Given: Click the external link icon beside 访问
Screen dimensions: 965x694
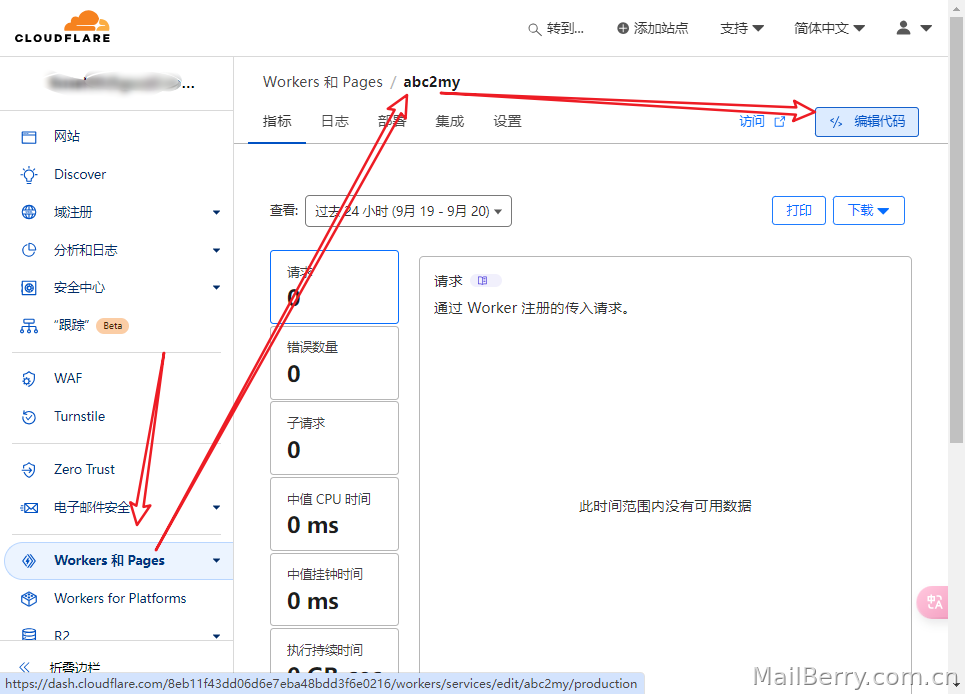Looking at the screenshot, I should click(780, 121).
